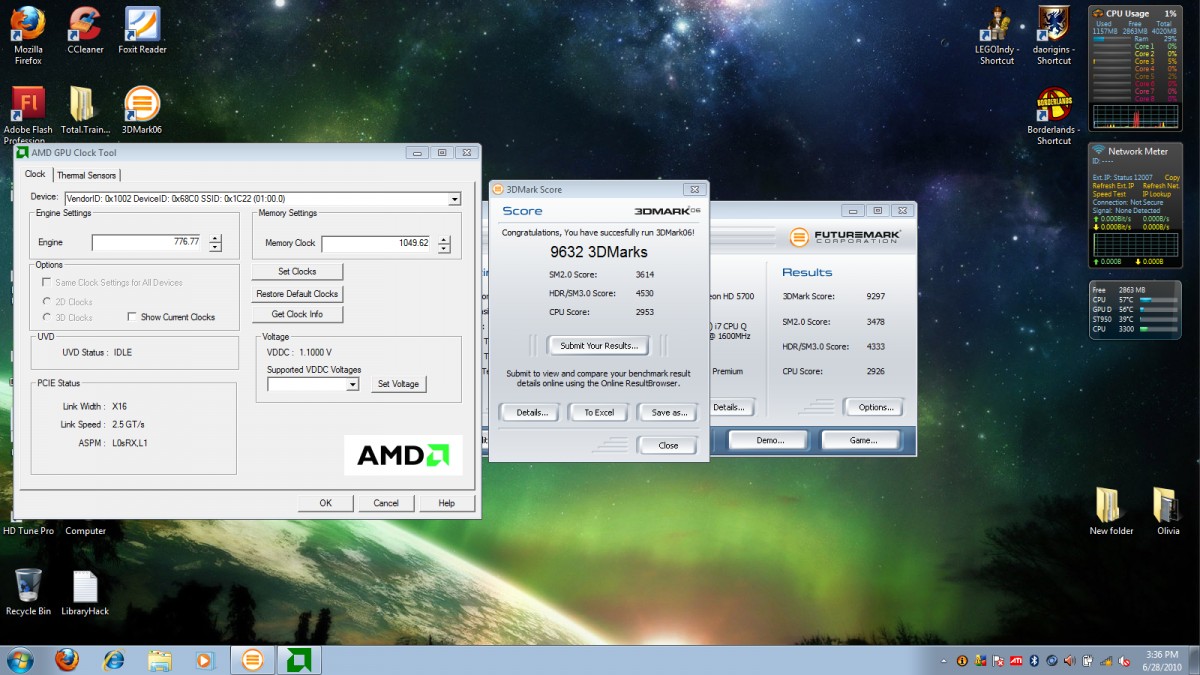
Task: Click Options in the 3DMark06 window
Action: 875,407
